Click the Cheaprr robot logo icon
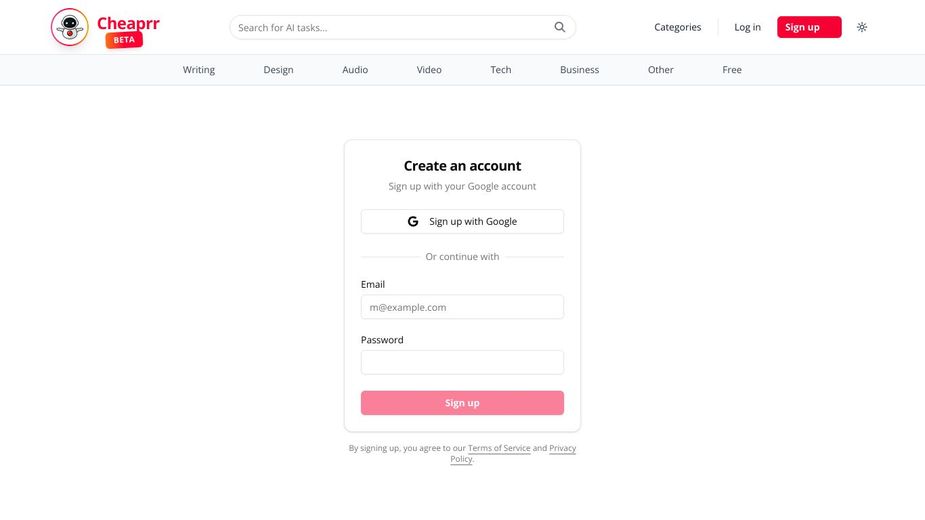925x520 pixels. click(x=70, y=27)
